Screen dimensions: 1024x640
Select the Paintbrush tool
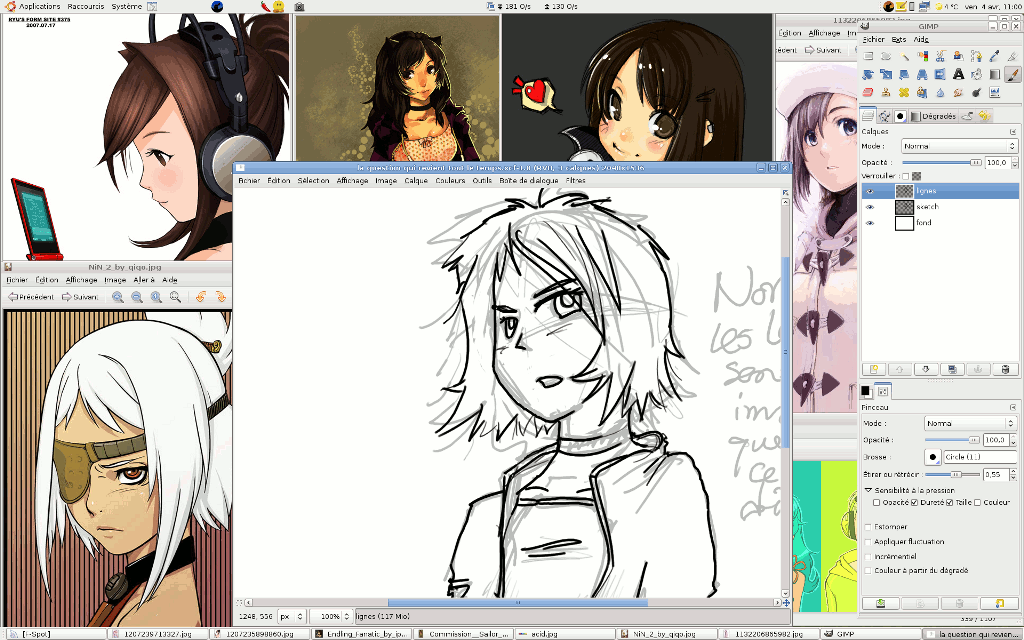coord(1012,74)
